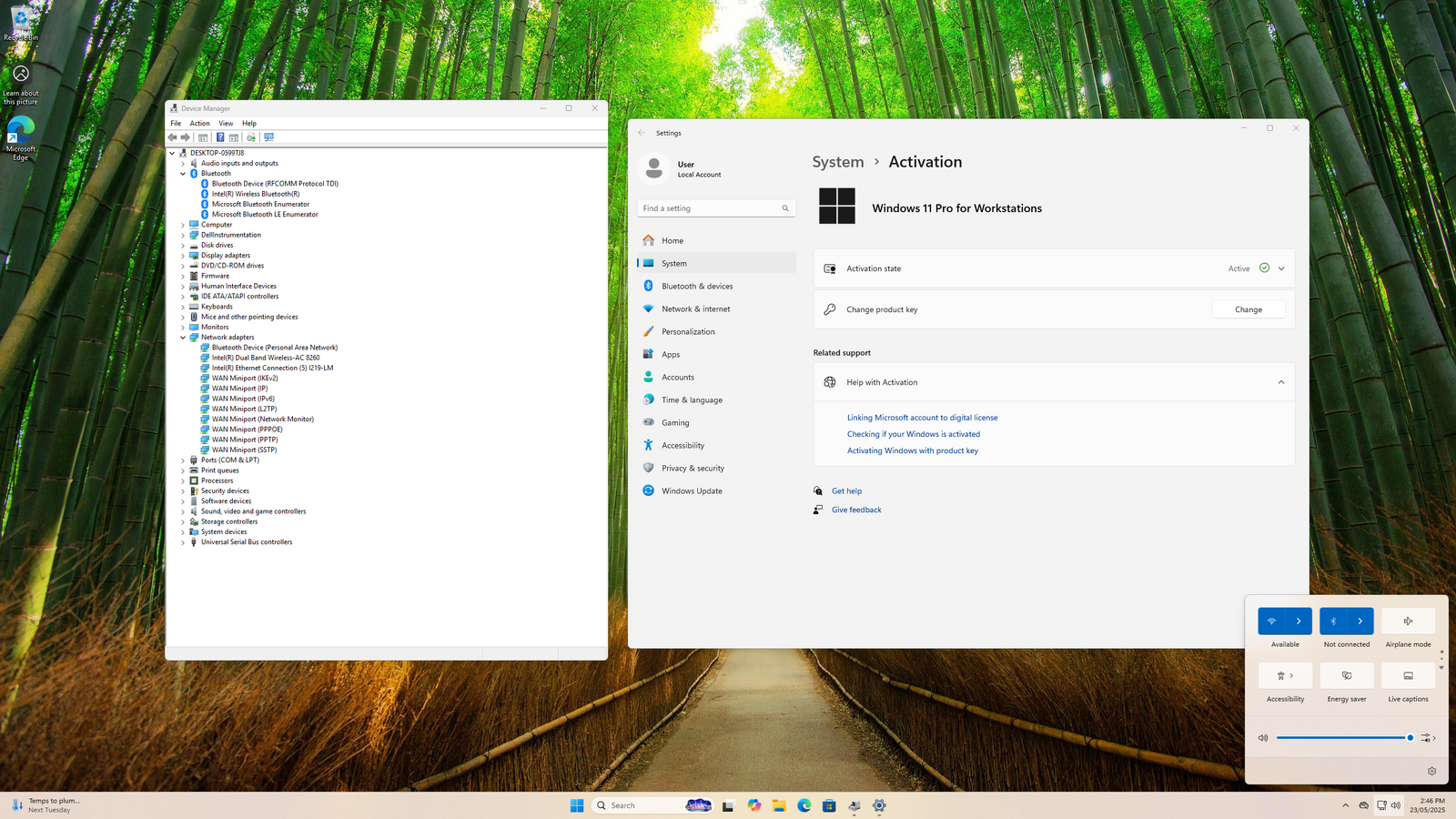Select Intel(R) Dual Band Wireless-AC 8260 adapter
The height and width of the screenshot is (819, 1456).
pyautogui.click(x=266, y=358)
